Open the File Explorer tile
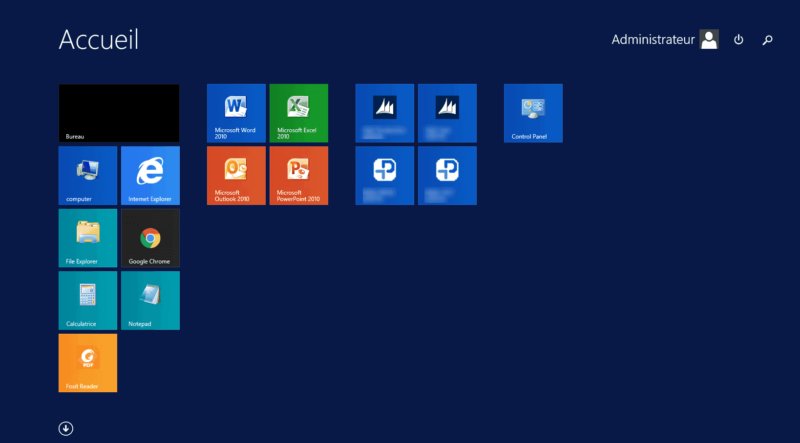800x443 pixels. 88,238
